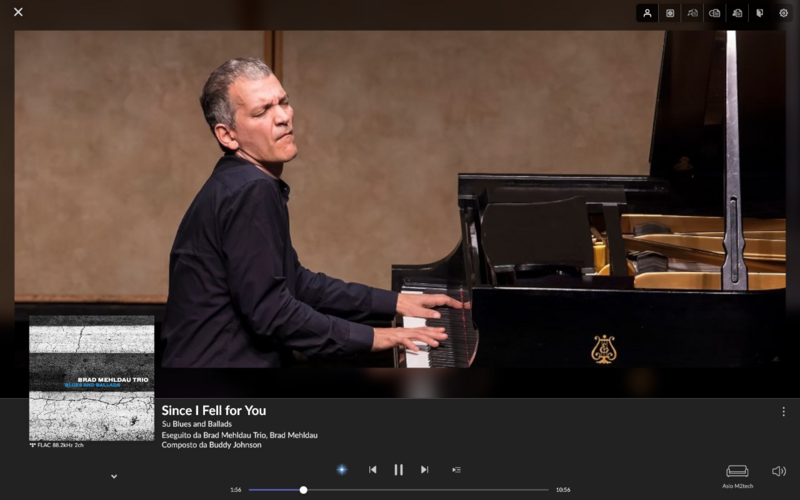Click the playback progress slider handle
The image size is (800, 500).
coord(303,490)
